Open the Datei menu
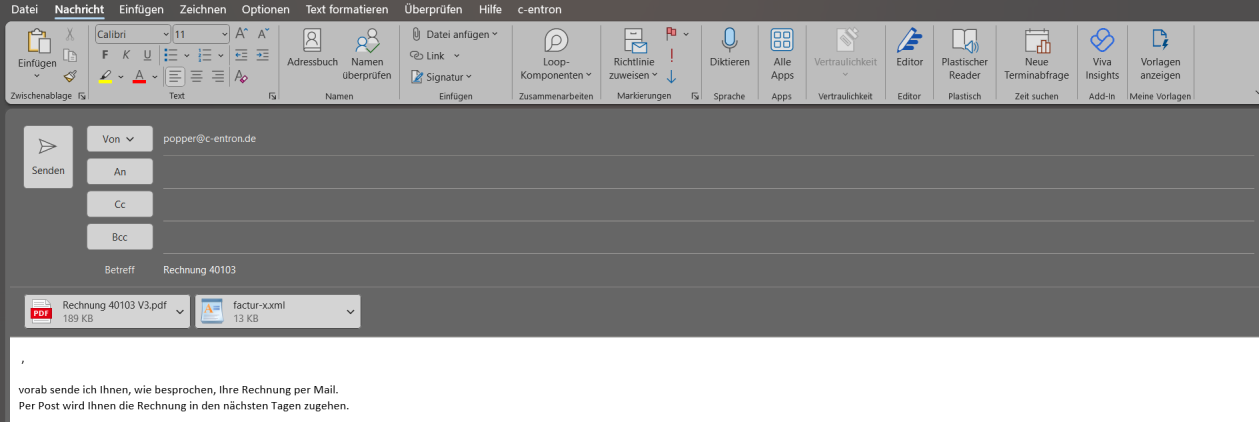1259x422 pixels. [24, 9]
